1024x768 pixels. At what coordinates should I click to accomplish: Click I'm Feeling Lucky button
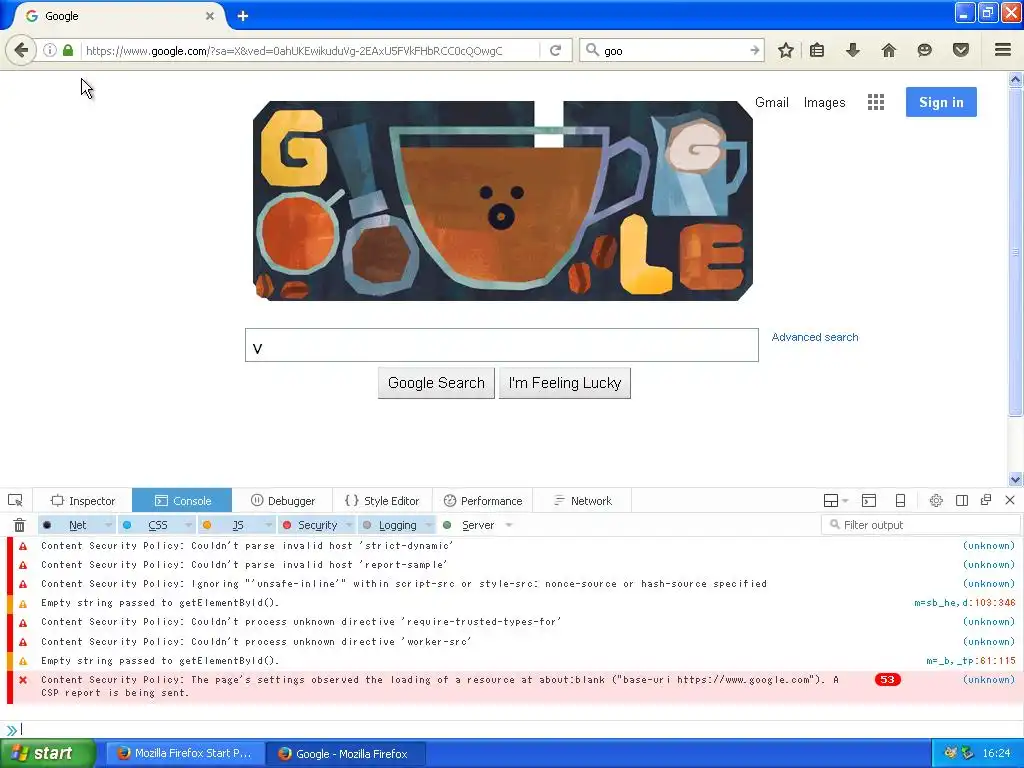pyautogui.click(x=565, y=383)
